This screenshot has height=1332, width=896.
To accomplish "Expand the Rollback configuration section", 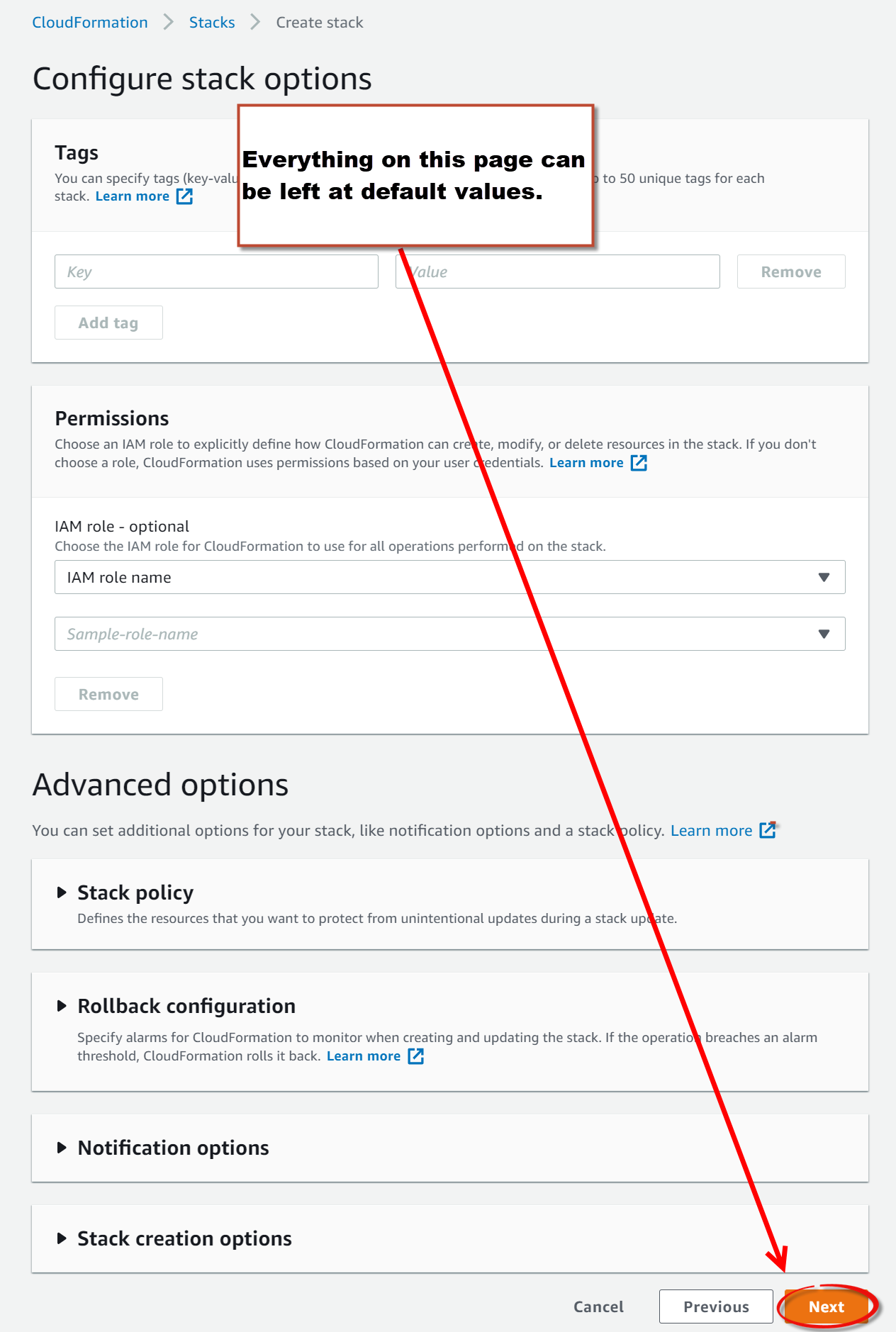I will point(62,1006).
